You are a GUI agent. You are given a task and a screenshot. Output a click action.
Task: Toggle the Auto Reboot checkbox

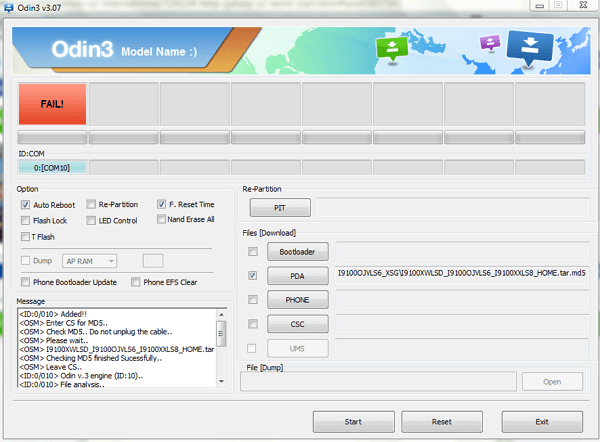point(25,205)
